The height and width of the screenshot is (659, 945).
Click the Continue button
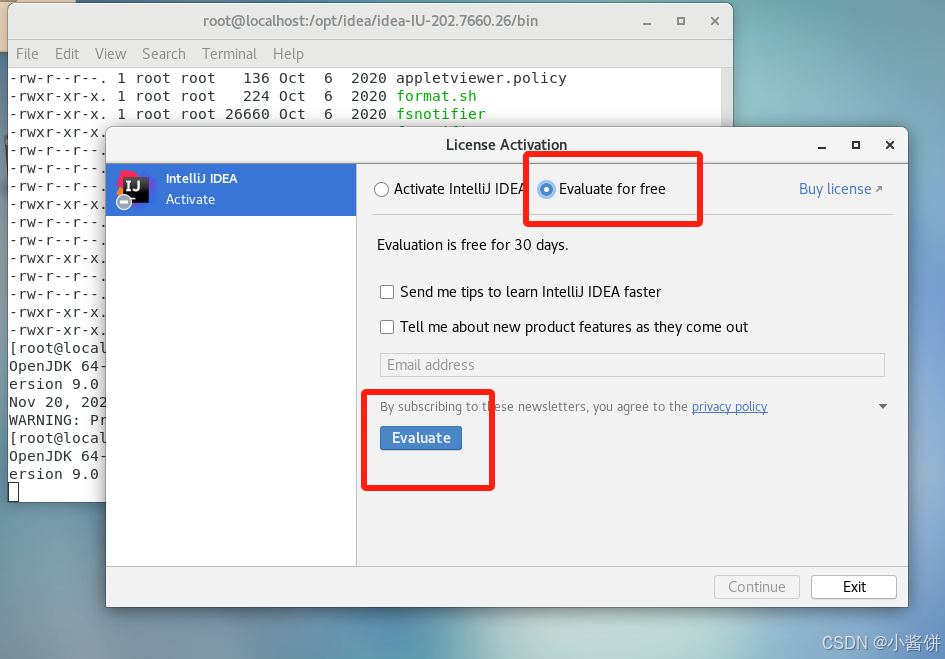point(757,587)
